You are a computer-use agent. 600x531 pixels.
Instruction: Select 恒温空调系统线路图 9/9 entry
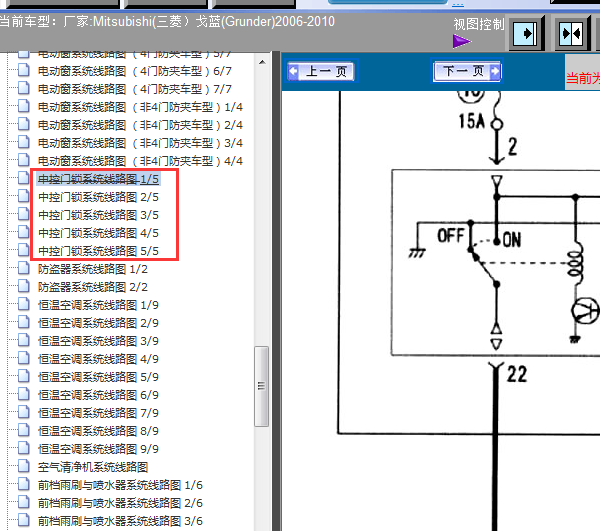click(98, 449)
